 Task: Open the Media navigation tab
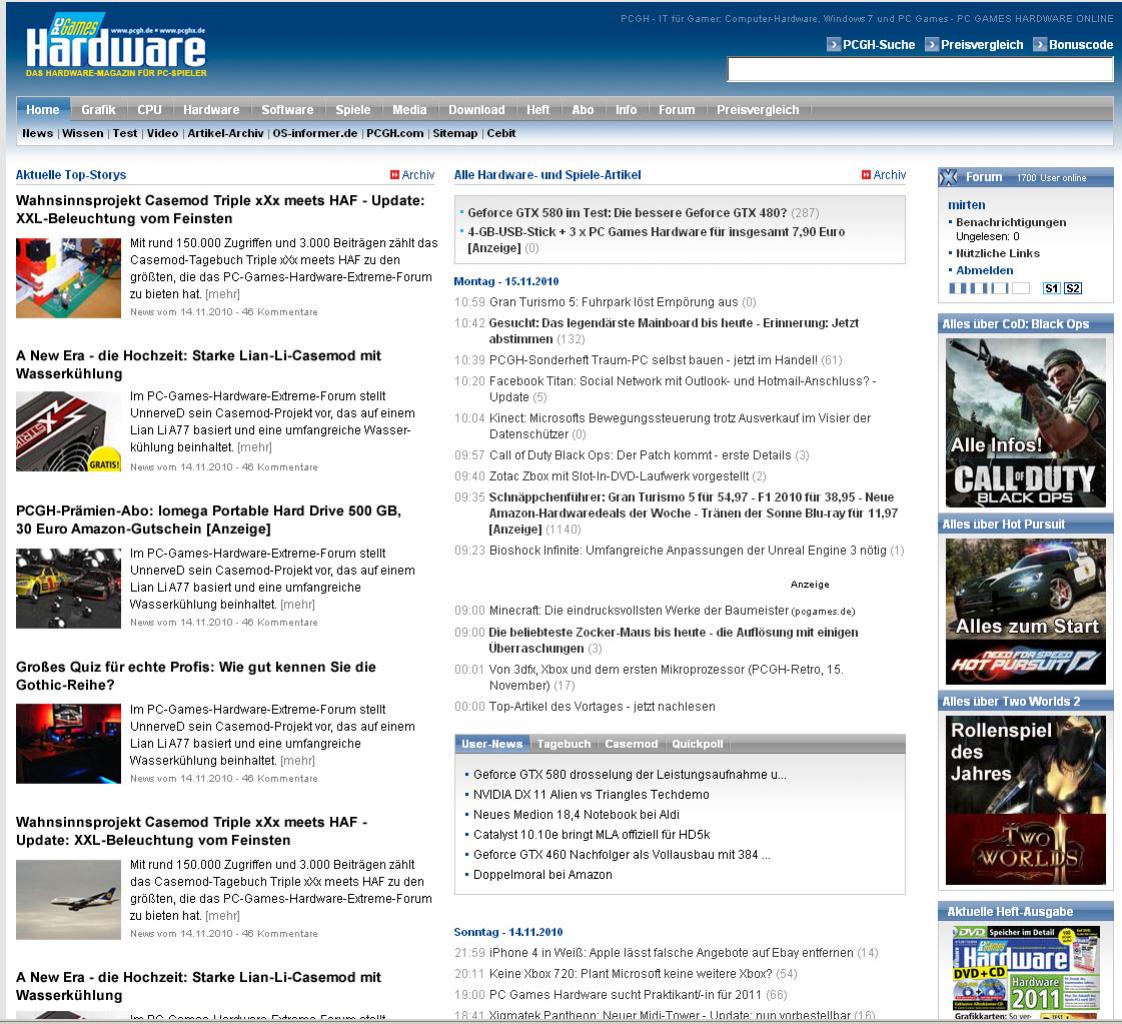tap(409, 109)
